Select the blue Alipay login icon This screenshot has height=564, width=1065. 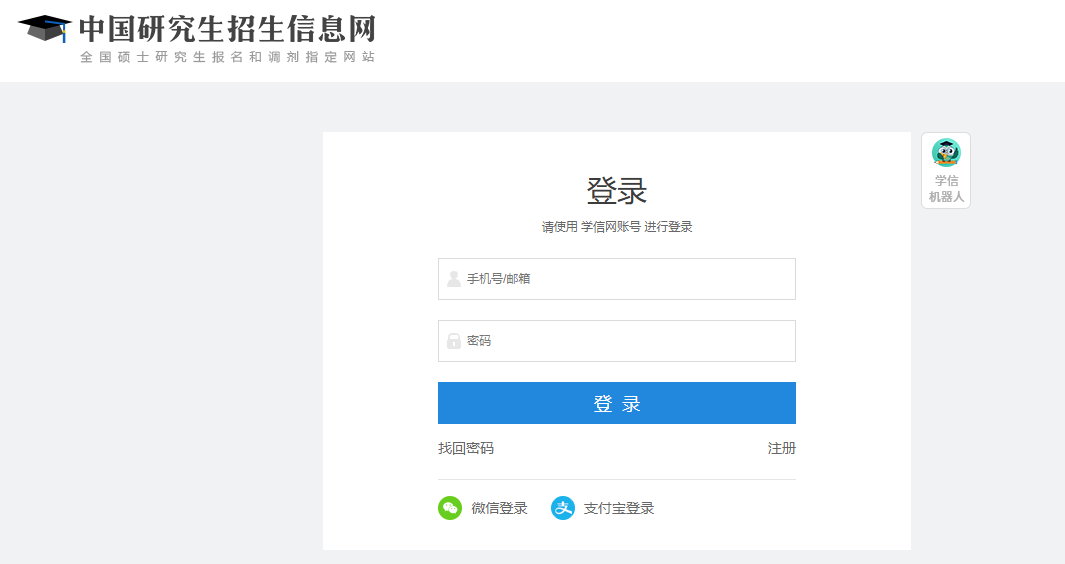(563, 508)
